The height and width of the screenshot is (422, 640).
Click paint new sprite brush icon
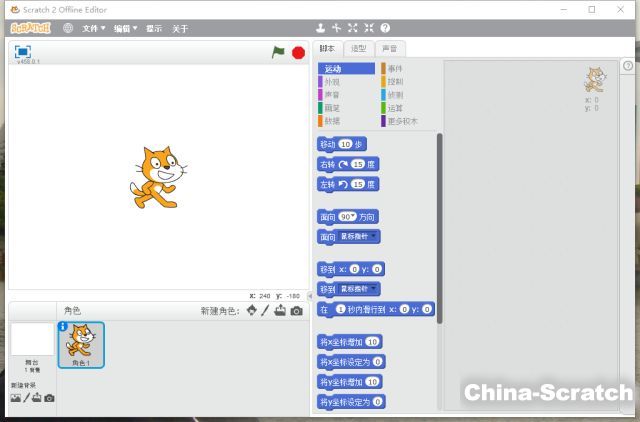pyautogui.click(x=266, y=311)
